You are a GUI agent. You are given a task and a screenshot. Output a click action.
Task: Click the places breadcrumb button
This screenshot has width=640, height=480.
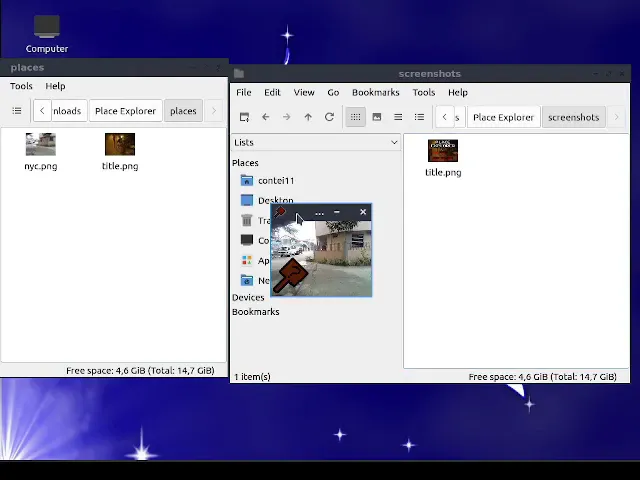click(183, 111)
